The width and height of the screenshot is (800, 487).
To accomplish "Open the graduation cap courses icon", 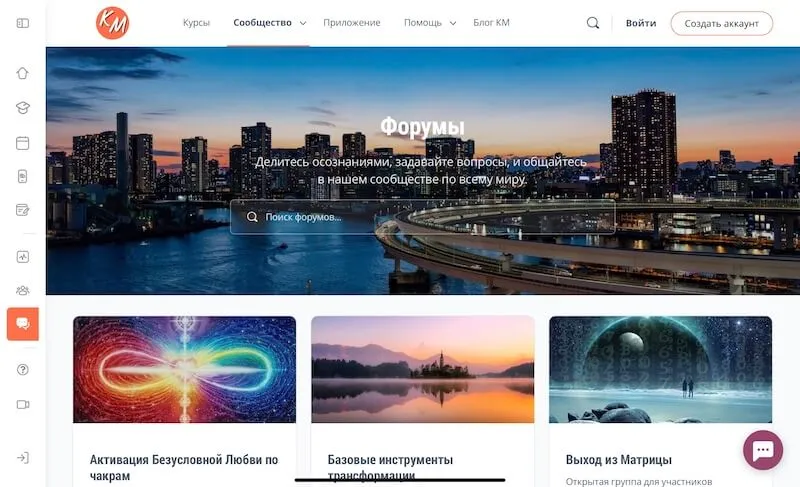I will pyautogui.click(x=22, y=108).
